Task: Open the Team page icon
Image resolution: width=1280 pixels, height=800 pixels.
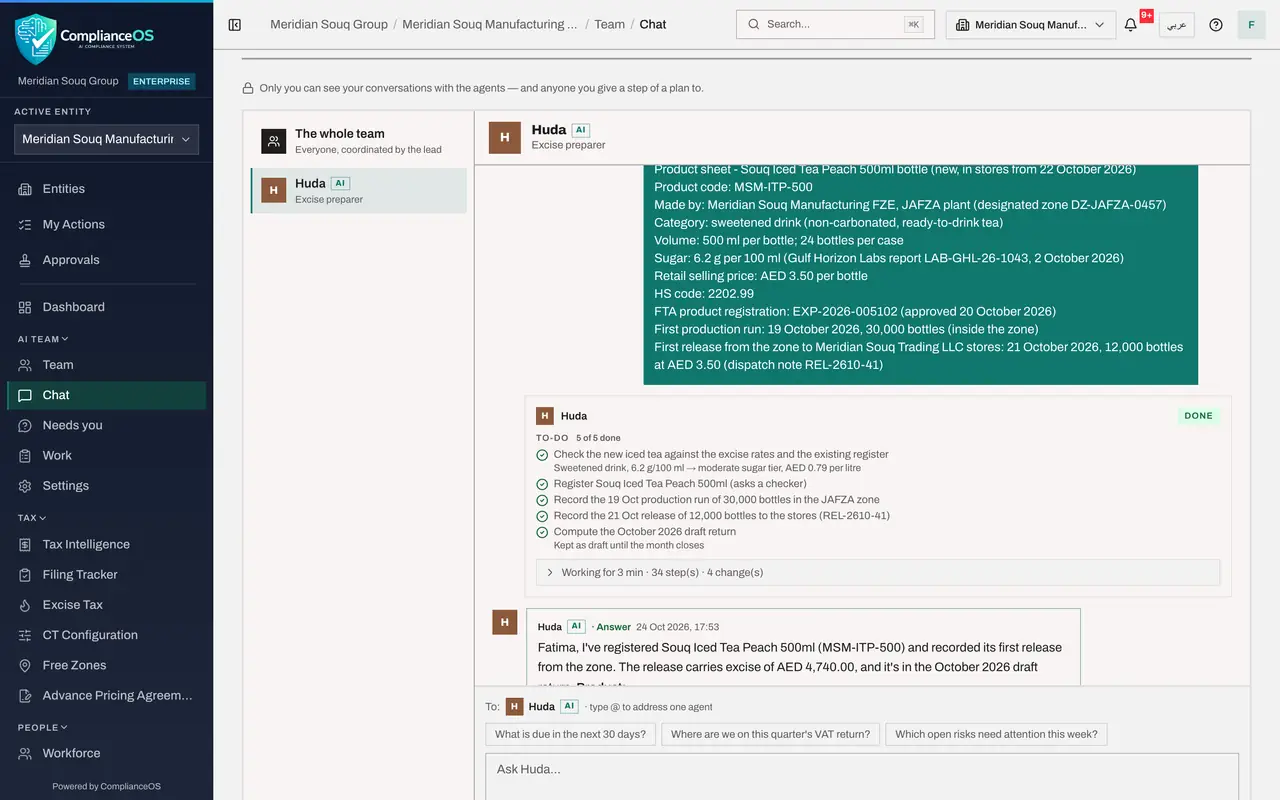Action: 25,365
